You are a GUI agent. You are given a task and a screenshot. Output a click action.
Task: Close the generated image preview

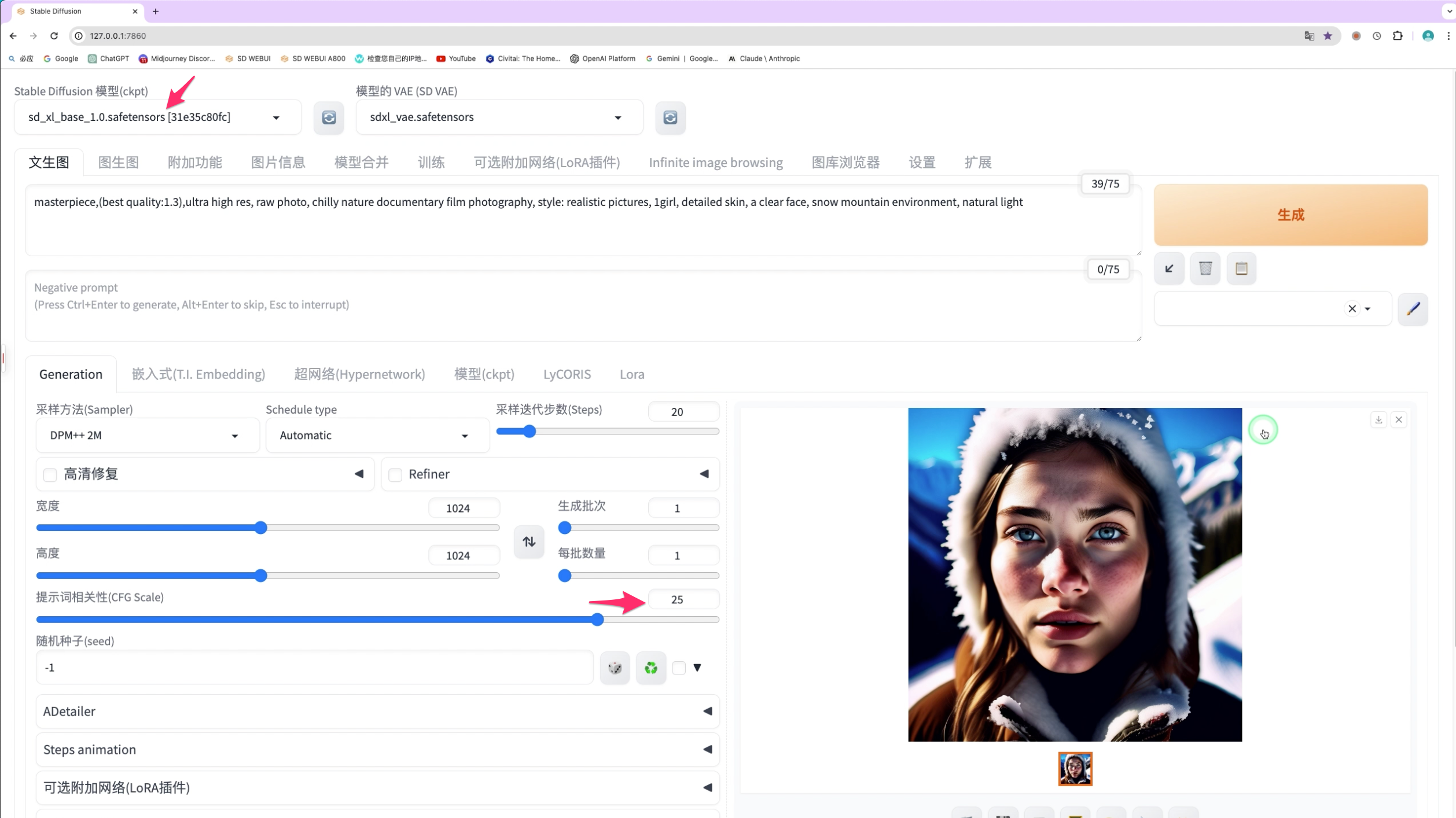(1399, 420)
